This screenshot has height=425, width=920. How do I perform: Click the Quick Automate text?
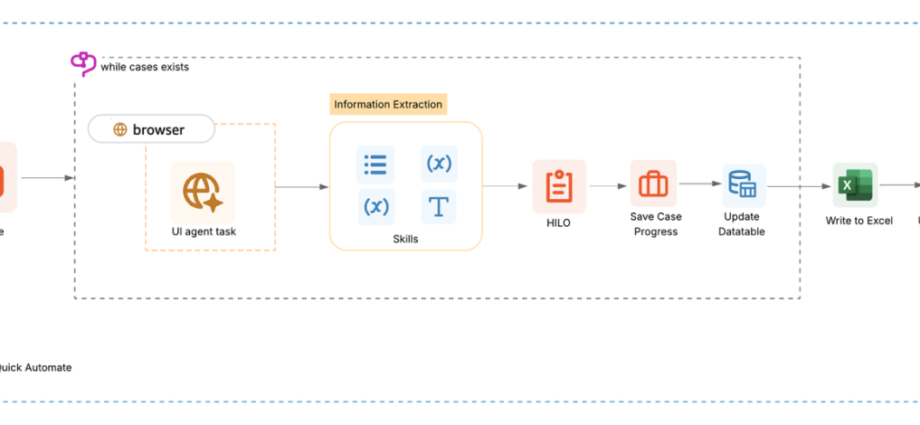point(36,367)
